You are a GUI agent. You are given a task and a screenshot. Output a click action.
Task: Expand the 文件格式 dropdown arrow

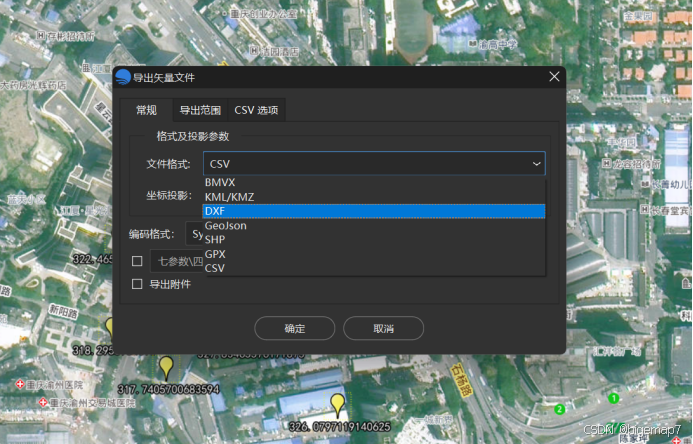click(x=536, y=164)
